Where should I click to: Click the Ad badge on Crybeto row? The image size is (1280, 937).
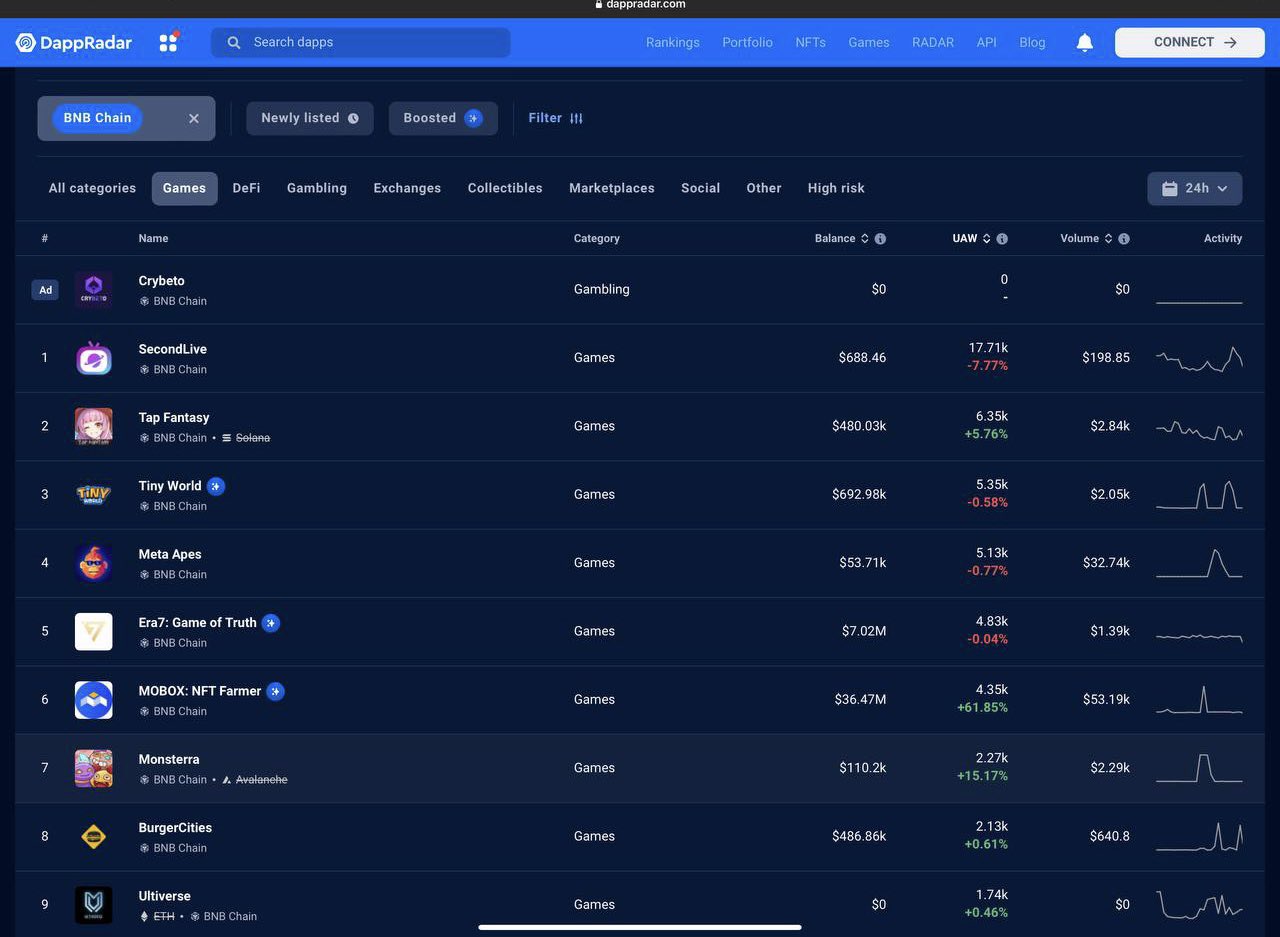click(x=45, y=290)
